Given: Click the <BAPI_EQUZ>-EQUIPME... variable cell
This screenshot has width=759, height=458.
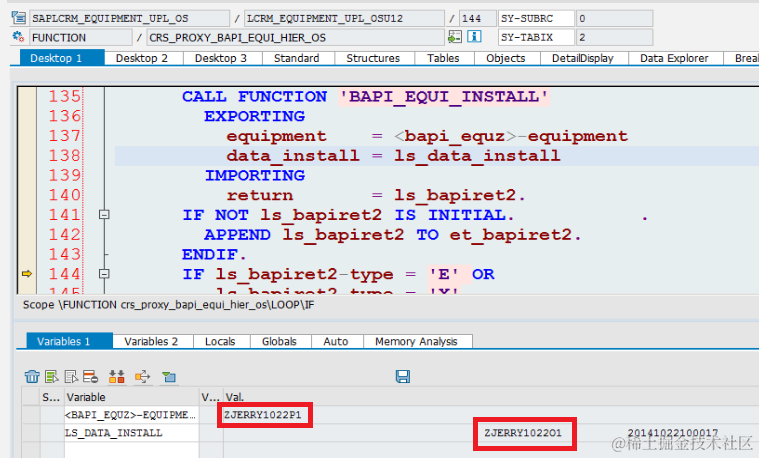Looking at the screenshot, I should coord(131,415).
